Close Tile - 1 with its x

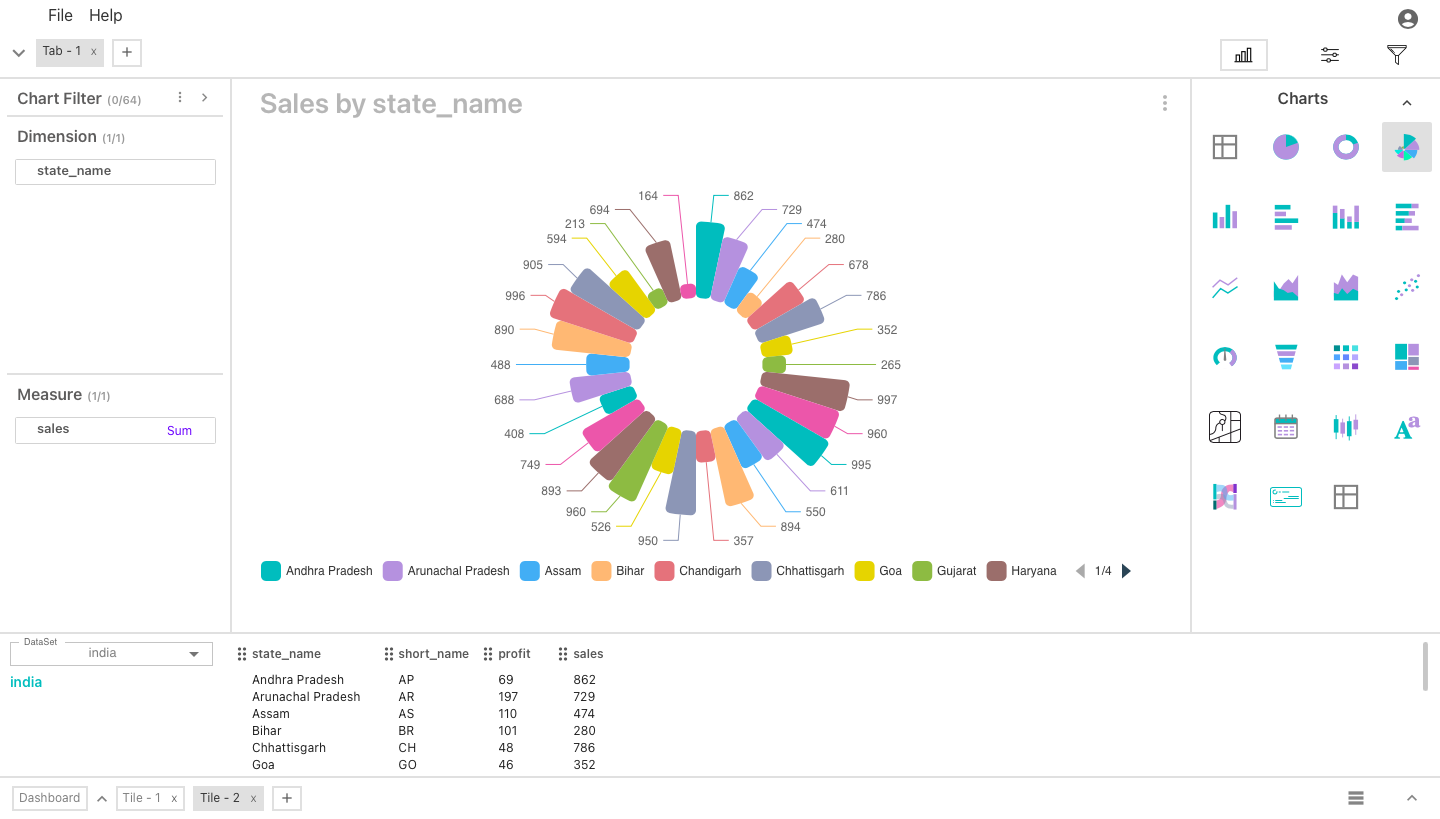pos(174,799)
